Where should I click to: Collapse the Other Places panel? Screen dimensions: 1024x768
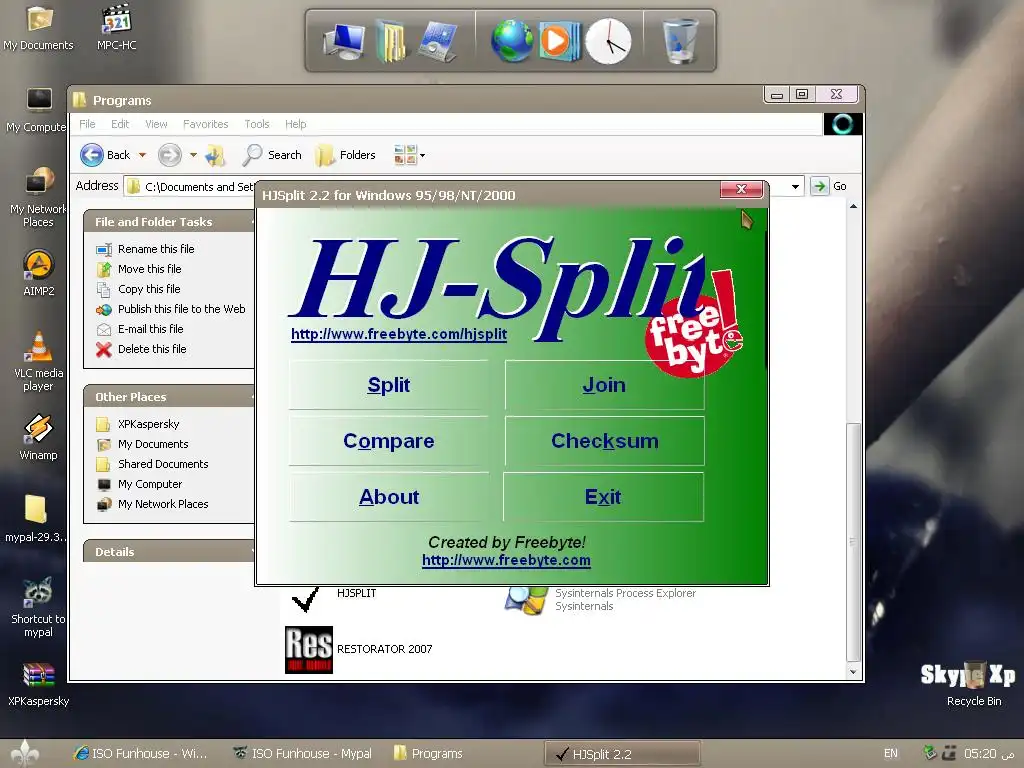pyautogui.click(x=169, y=396)
